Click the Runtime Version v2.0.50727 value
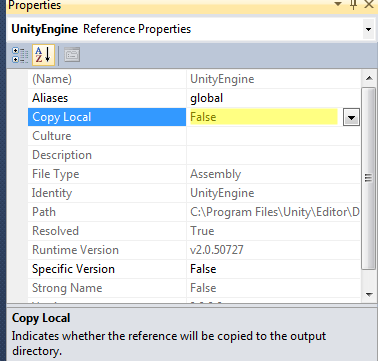The width and height of the screenshot is (378, 361). click(217, 250)
